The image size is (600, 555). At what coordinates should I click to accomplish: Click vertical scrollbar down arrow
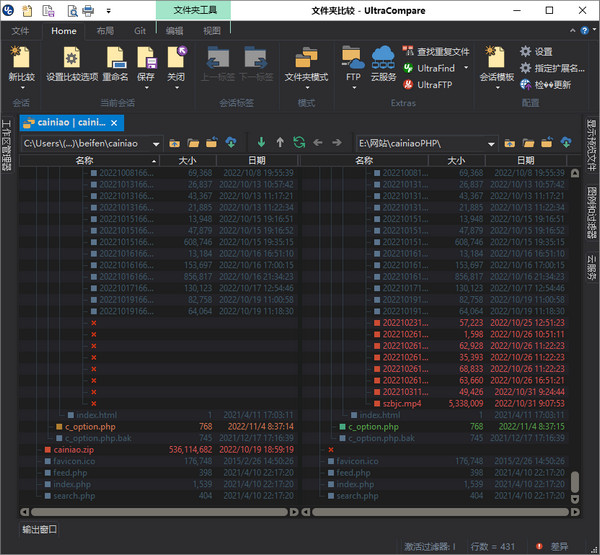coord(575,499)
